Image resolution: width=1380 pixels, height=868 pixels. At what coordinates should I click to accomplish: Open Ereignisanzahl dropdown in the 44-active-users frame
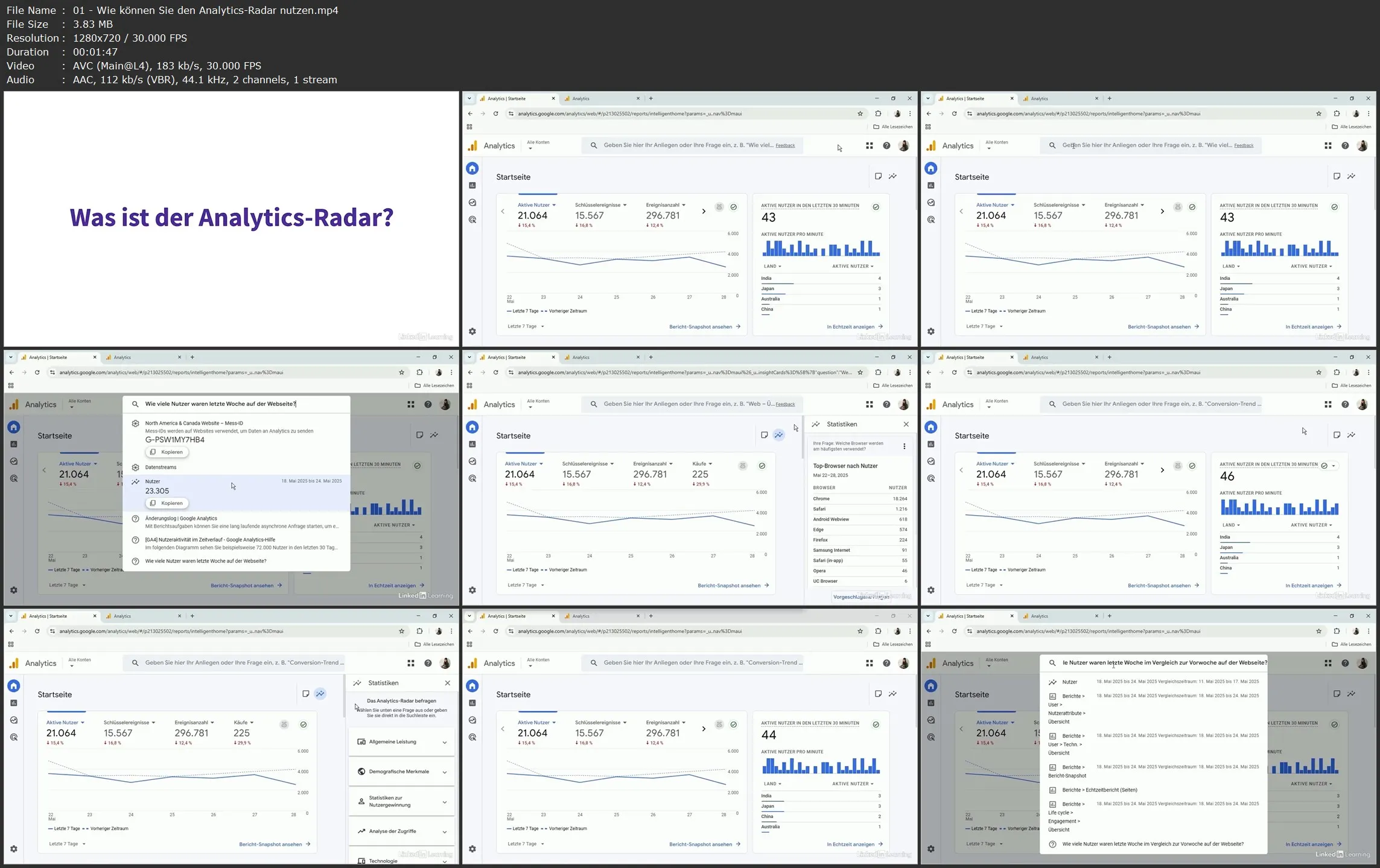pyautogui.click(x=666, y=723)
